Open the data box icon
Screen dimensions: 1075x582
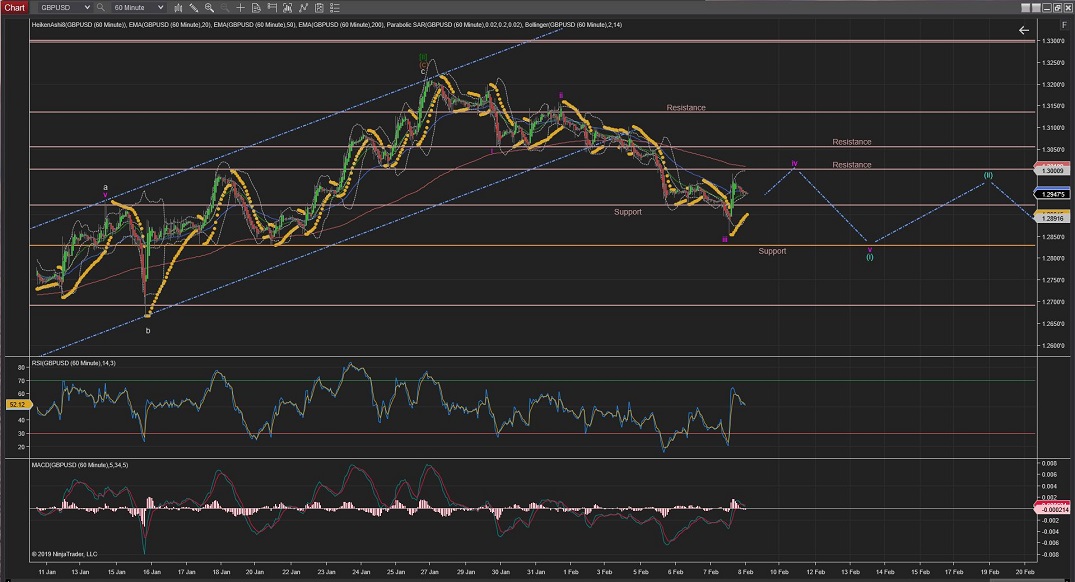tap(256, 8)
